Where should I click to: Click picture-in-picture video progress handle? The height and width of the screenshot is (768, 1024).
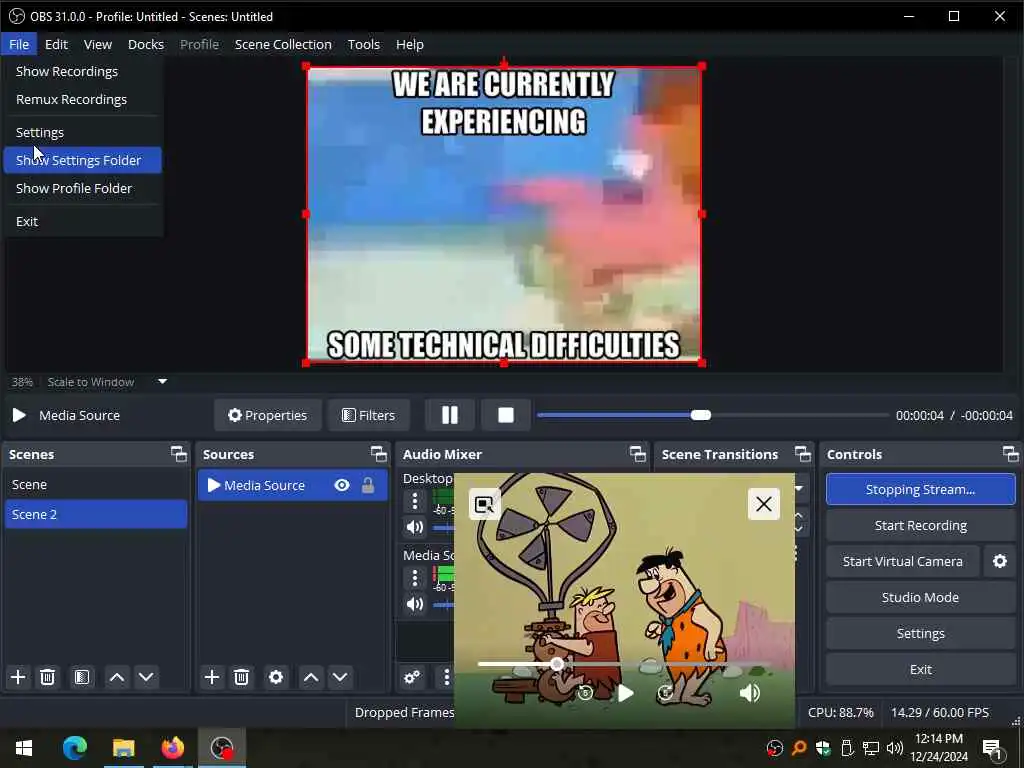[x=556, y=664]
